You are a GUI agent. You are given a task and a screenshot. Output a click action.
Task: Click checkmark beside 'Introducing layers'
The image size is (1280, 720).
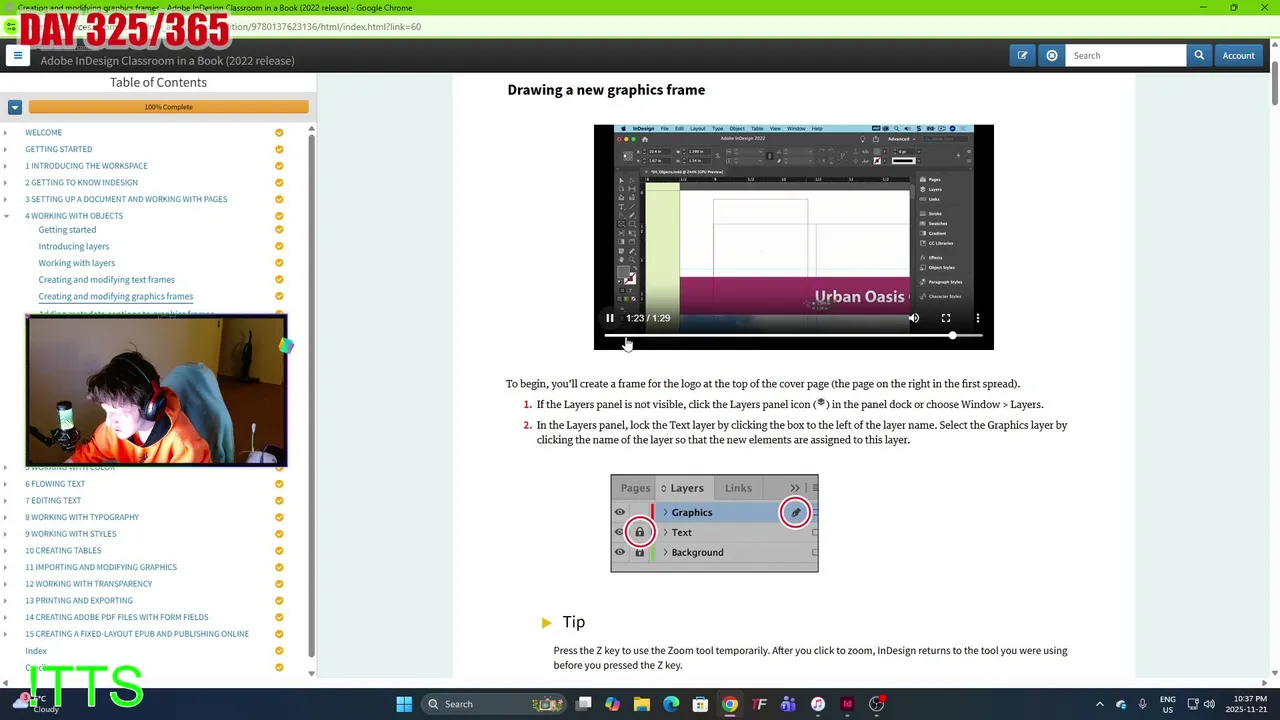[279, 246]
